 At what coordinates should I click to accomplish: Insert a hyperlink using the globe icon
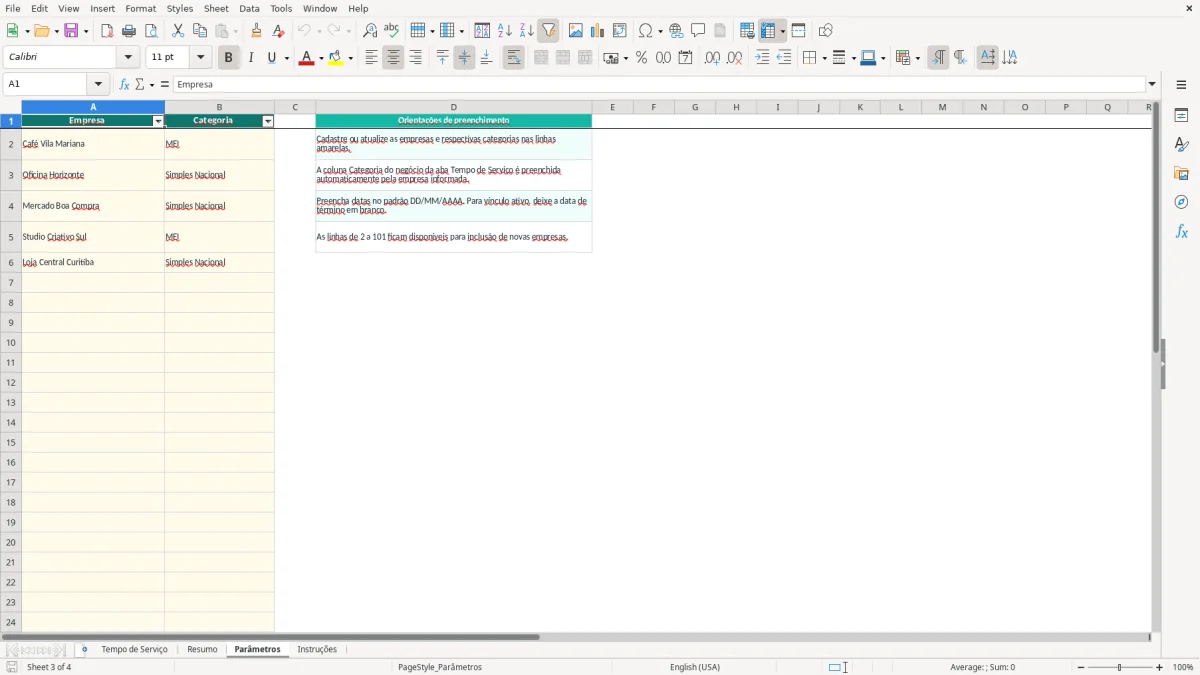[676, 31]
